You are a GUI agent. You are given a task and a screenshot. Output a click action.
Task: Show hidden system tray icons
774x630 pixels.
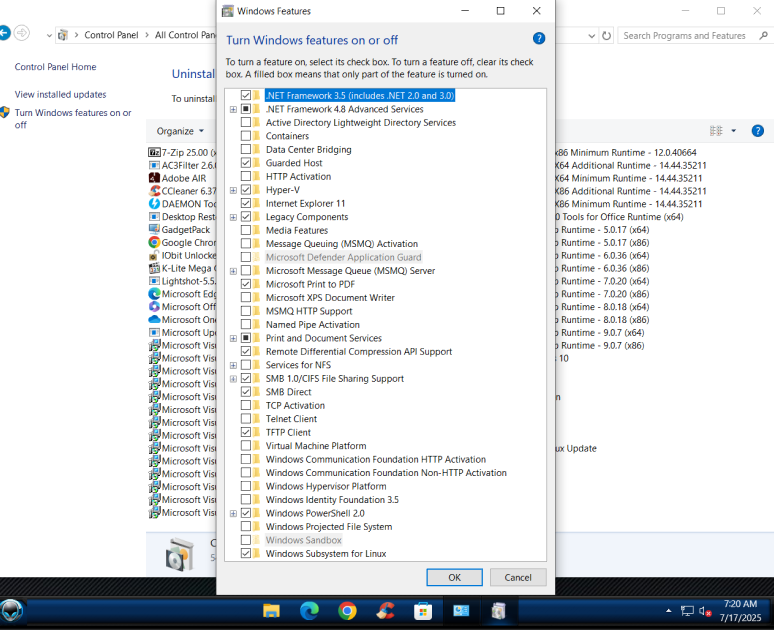tap(668, 611)
